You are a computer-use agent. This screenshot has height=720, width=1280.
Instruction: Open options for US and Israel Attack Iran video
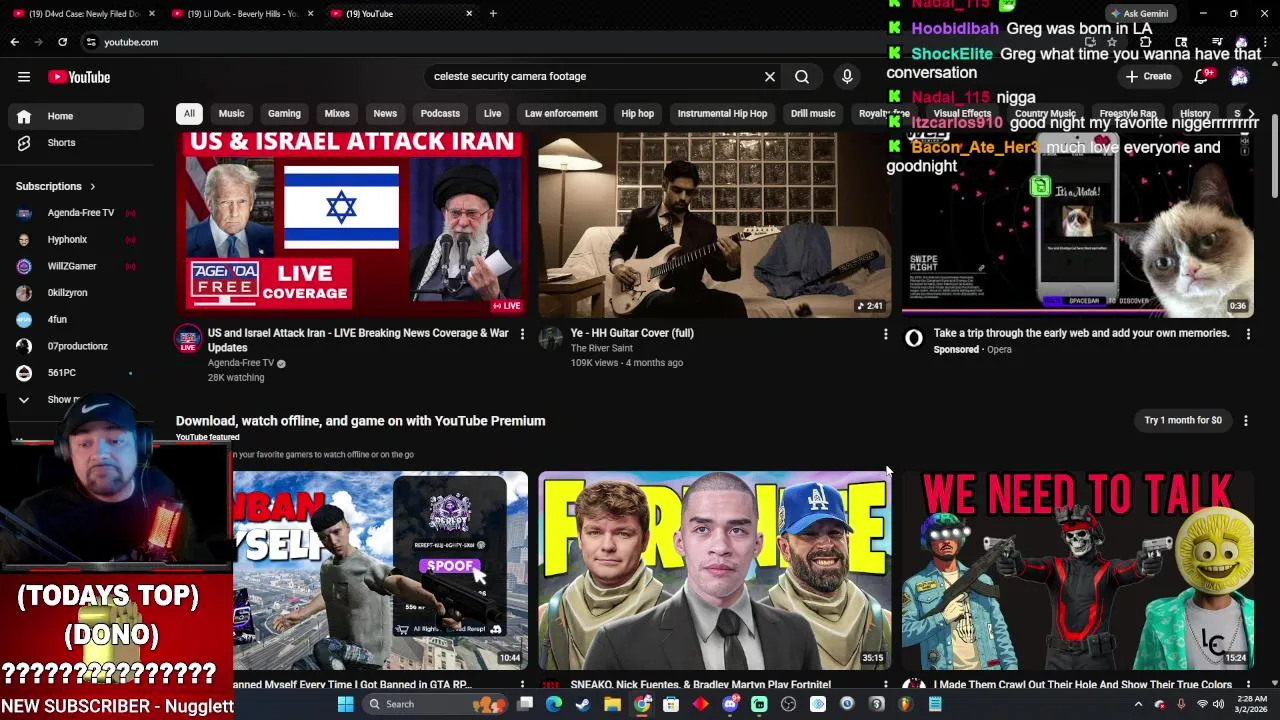click(x=522, y=334)
